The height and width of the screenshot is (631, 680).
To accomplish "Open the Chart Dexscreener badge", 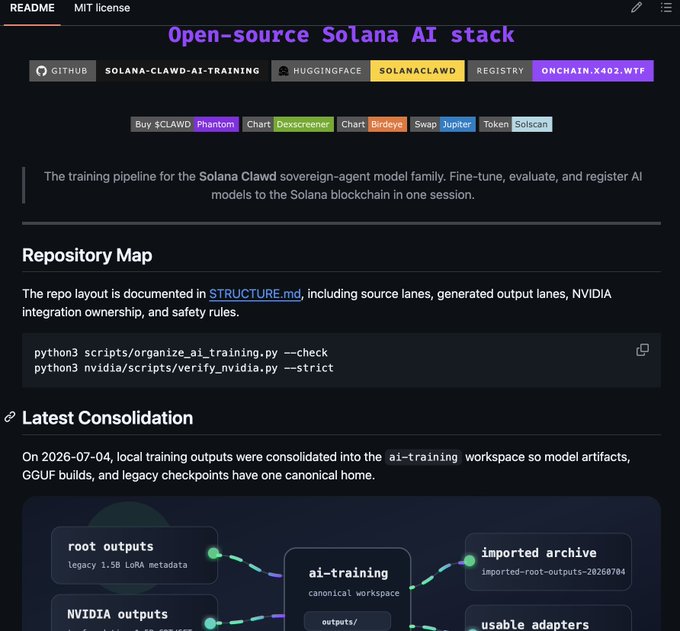I will pyautogui.click(x=288, y=124).
